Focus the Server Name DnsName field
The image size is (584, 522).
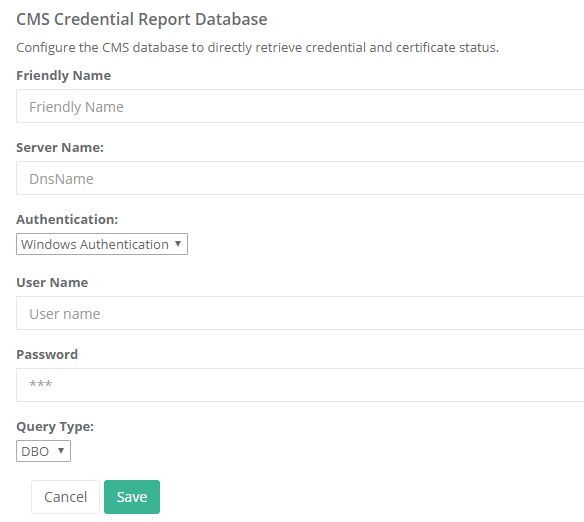click(300, 178)
